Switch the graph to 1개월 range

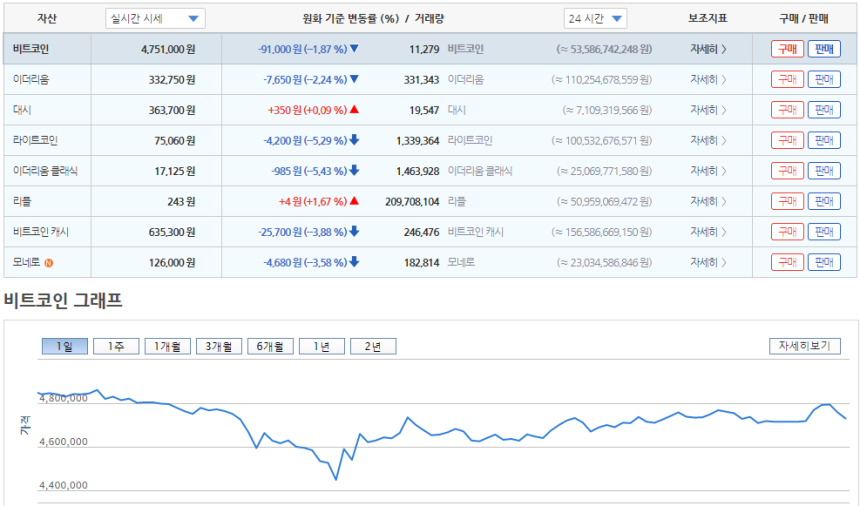pyautogui.click(x=167, y=346)
